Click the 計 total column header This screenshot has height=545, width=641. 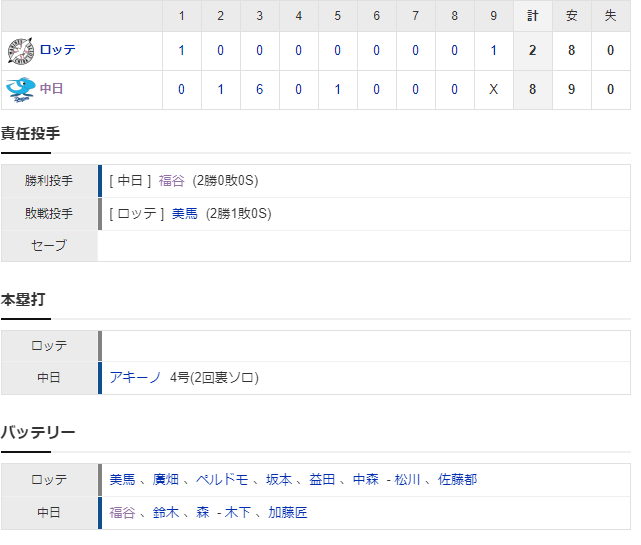coord(533,16)
